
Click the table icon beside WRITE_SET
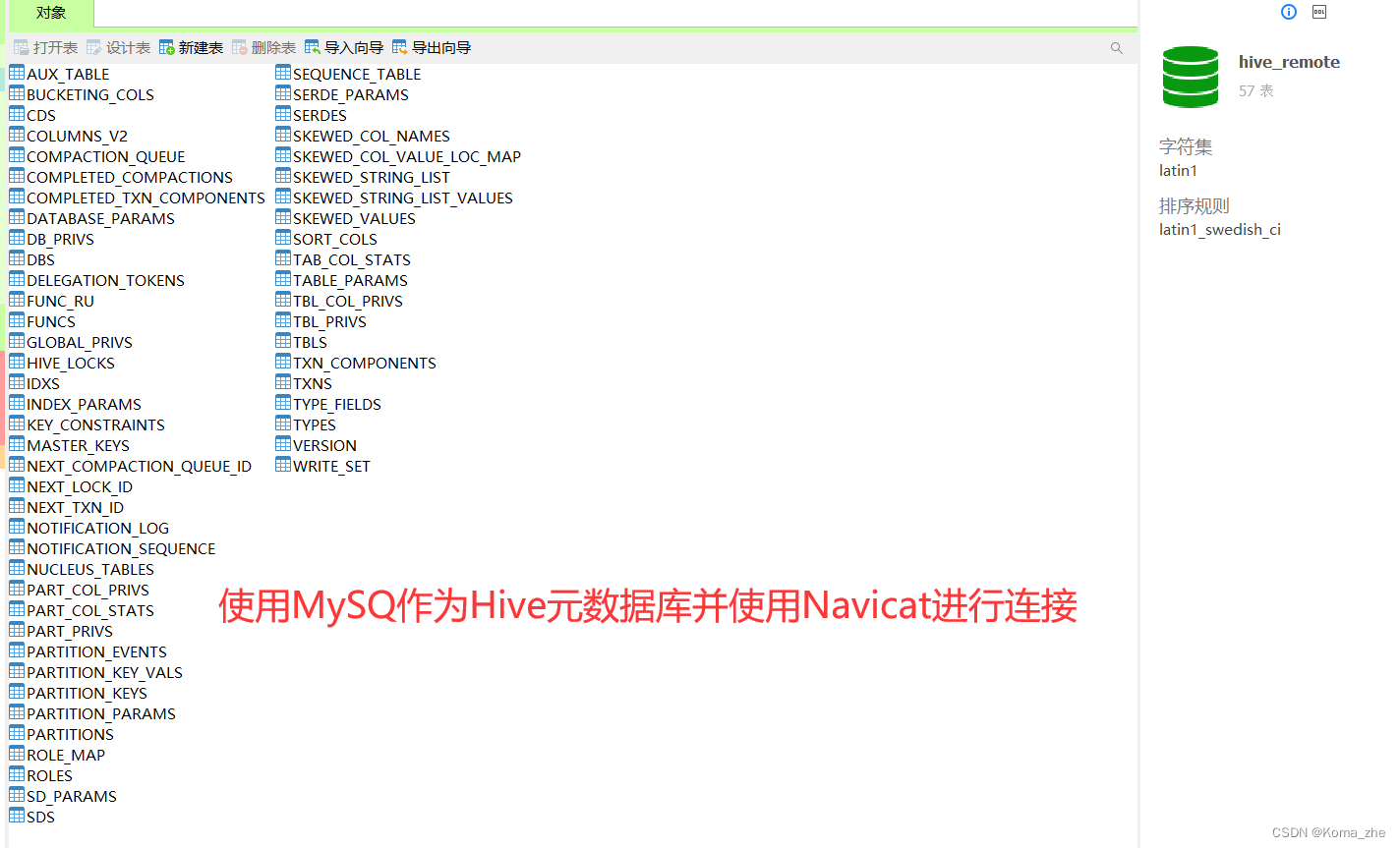tap(283, 465)
